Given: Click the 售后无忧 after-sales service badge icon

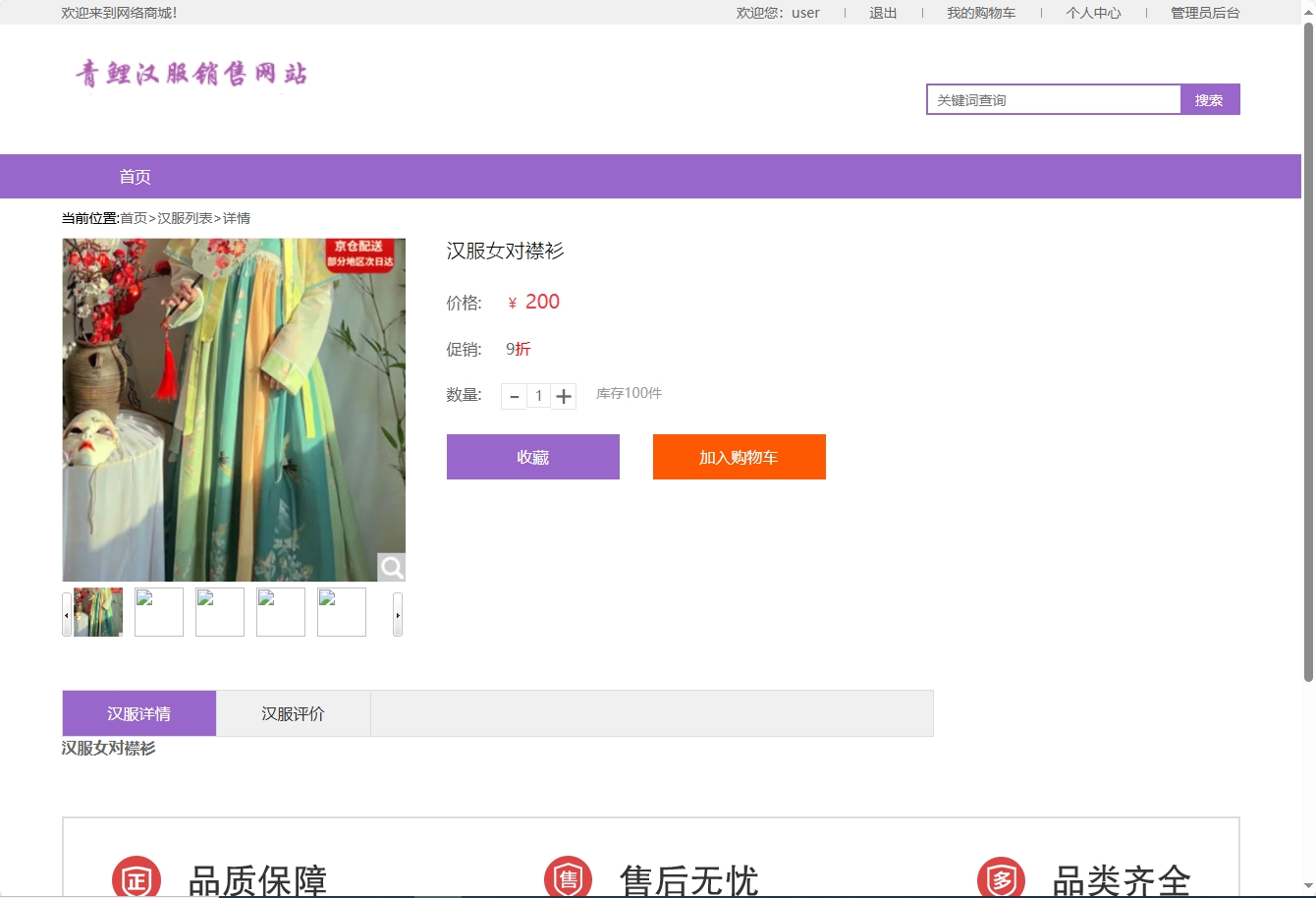Looking at the screenshot, I should point(568,877).
